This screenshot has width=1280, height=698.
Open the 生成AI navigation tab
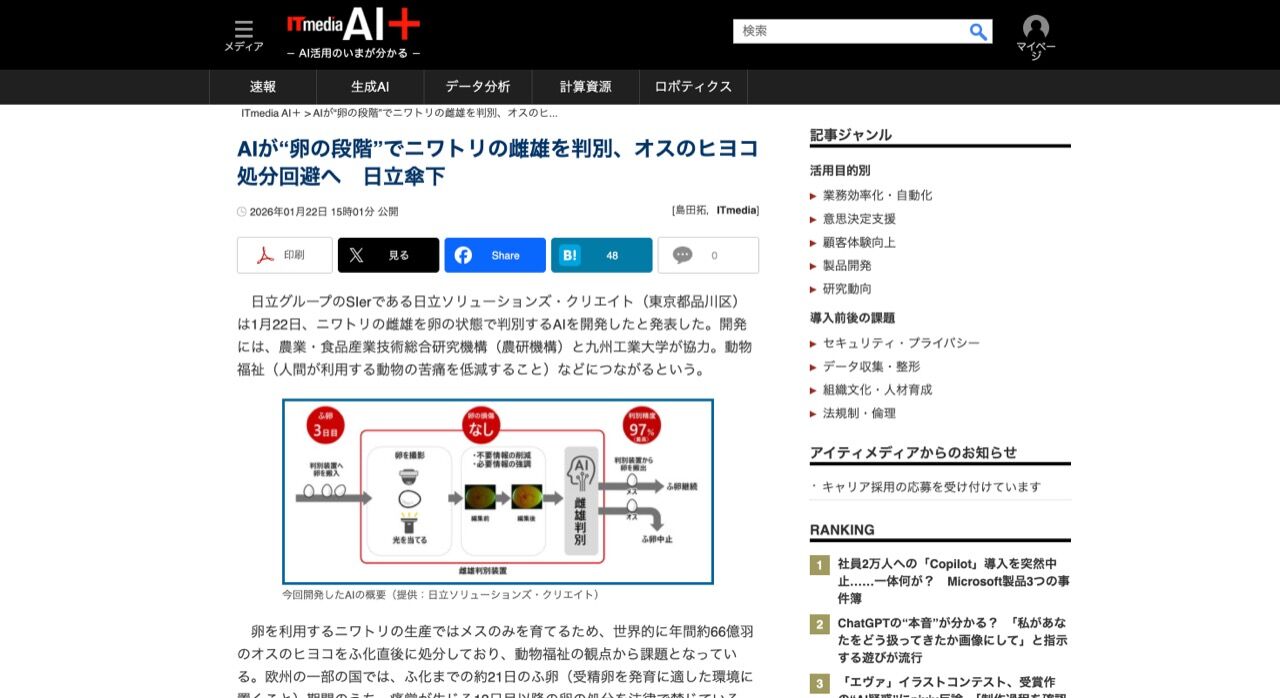point(370,87)
